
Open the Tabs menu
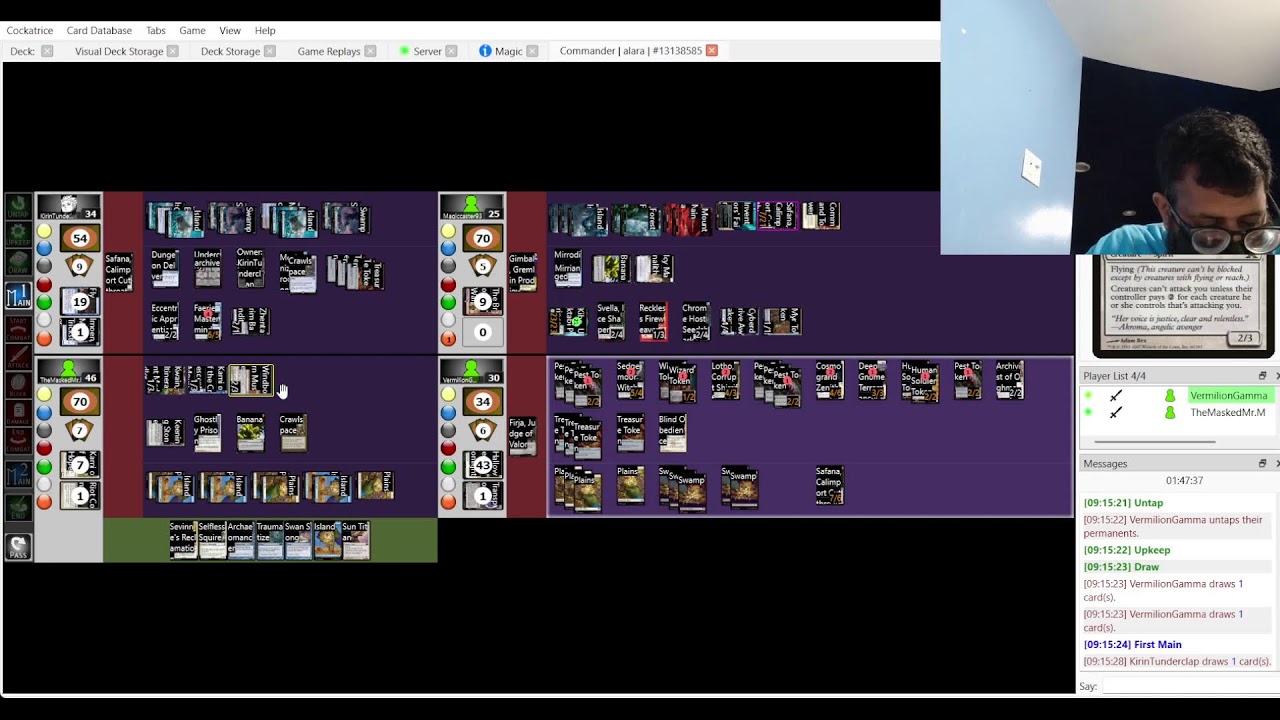pos(155,30)
